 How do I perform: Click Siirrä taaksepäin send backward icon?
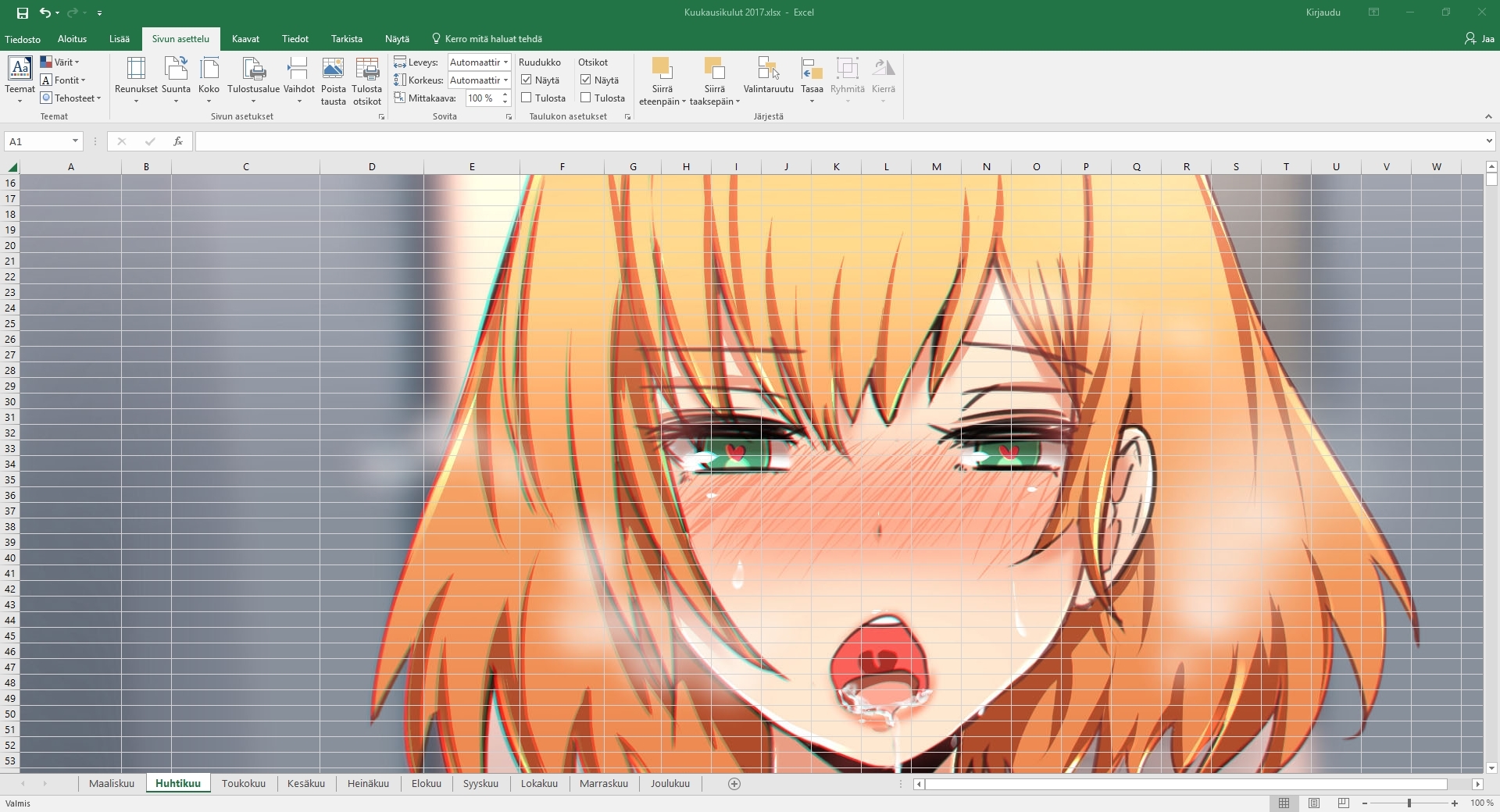(x=714, y=68)
